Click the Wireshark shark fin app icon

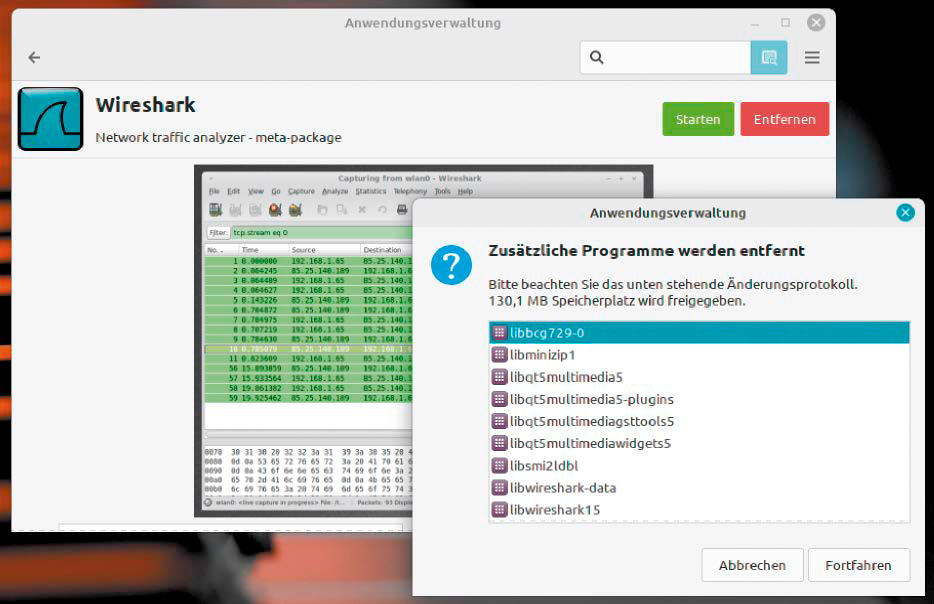(x=51, y=119)
